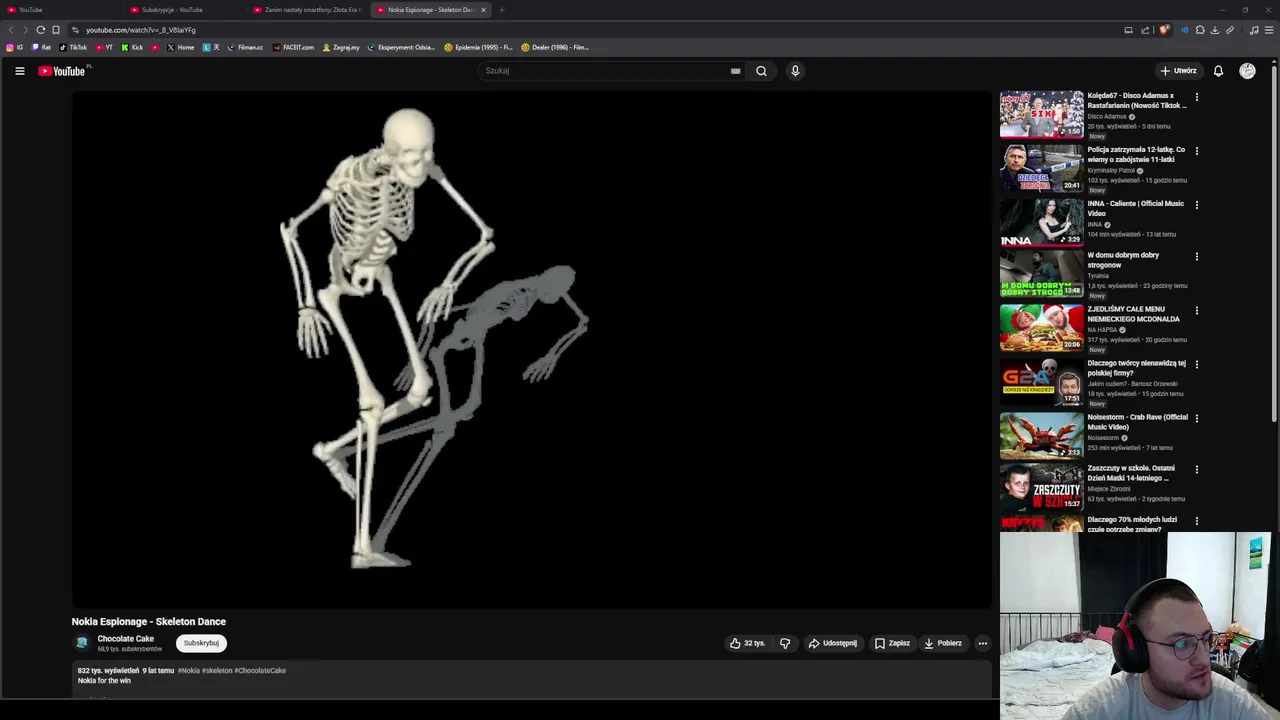Viewport: 1280px width, 720px height.
Task: Open the YouTube hamburger guide menu
Action: point(19,71)
